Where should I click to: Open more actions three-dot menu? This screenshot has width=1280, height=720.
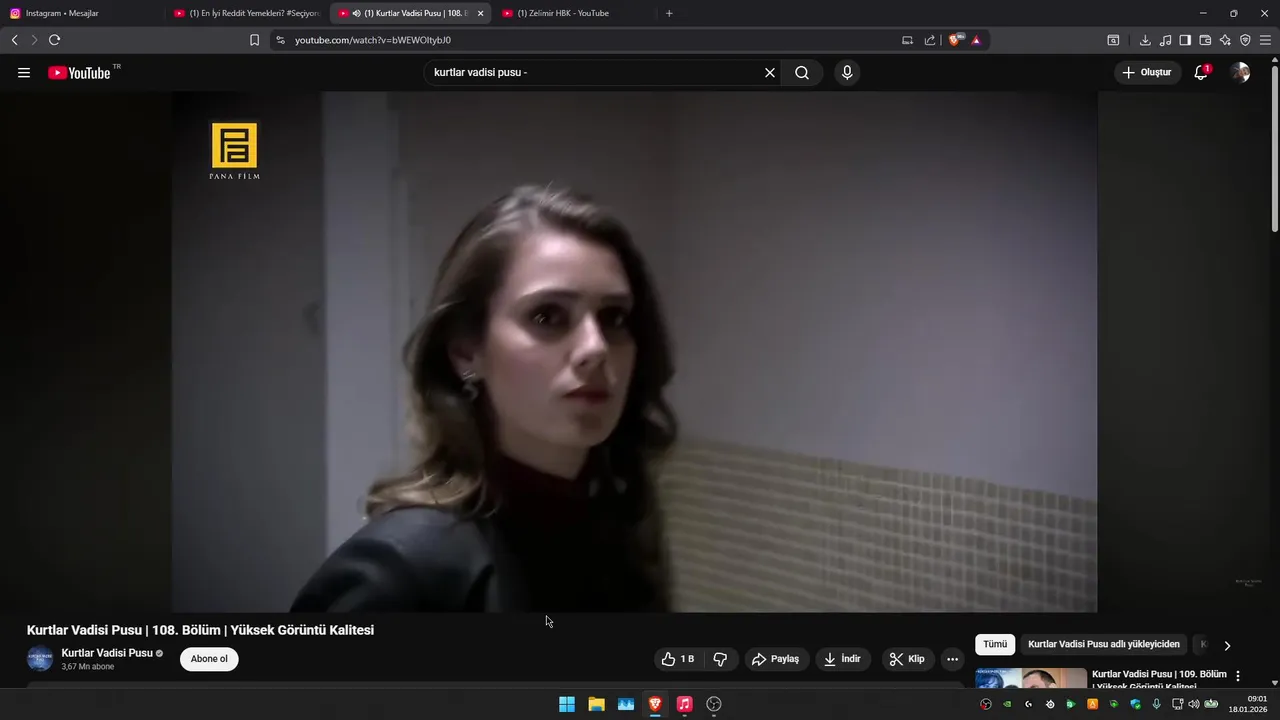(x=952, y=659)
